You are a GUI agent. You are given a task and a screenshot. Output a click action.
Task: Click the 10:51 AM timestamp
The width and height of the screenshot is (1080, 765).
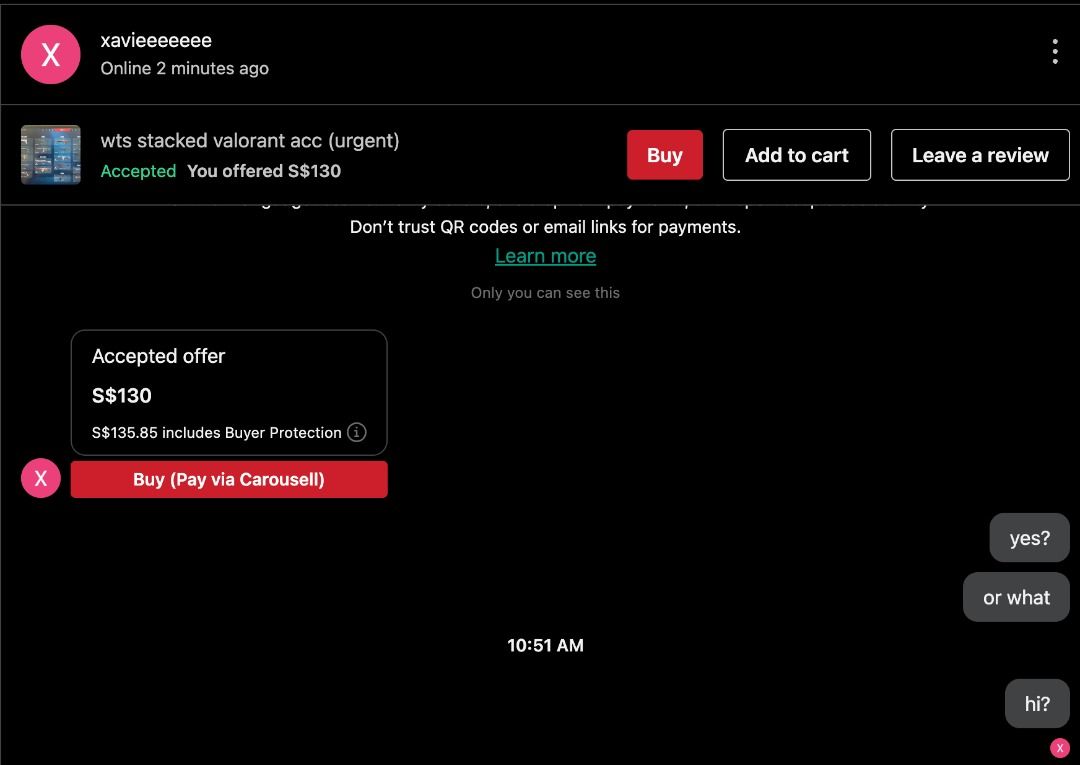click(x=546, y=646)
